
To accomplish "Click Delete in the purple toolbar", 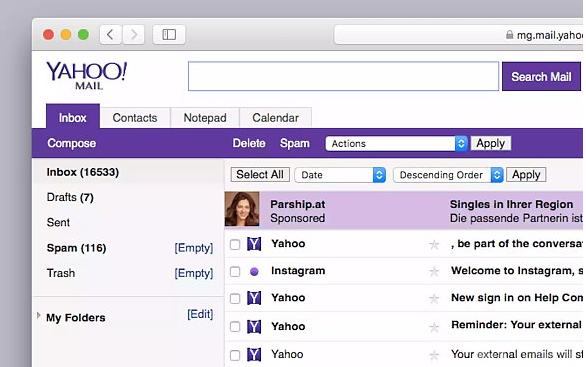I will 249,143.
